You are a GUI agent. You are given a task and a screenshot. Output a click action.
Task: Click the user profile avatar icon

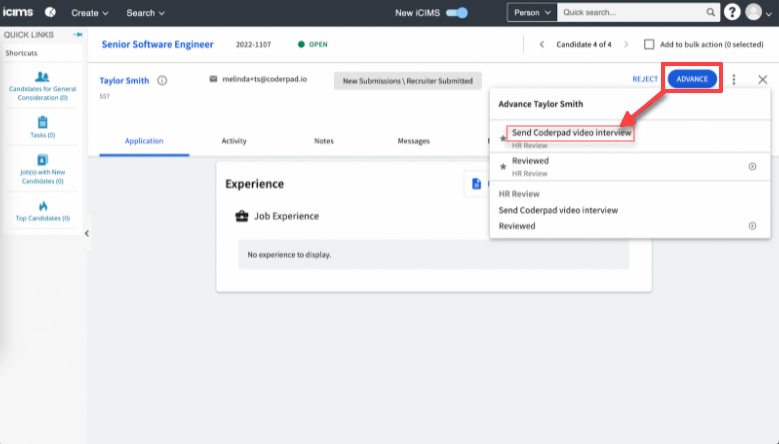pyautogui.click(x=756, y=13)
